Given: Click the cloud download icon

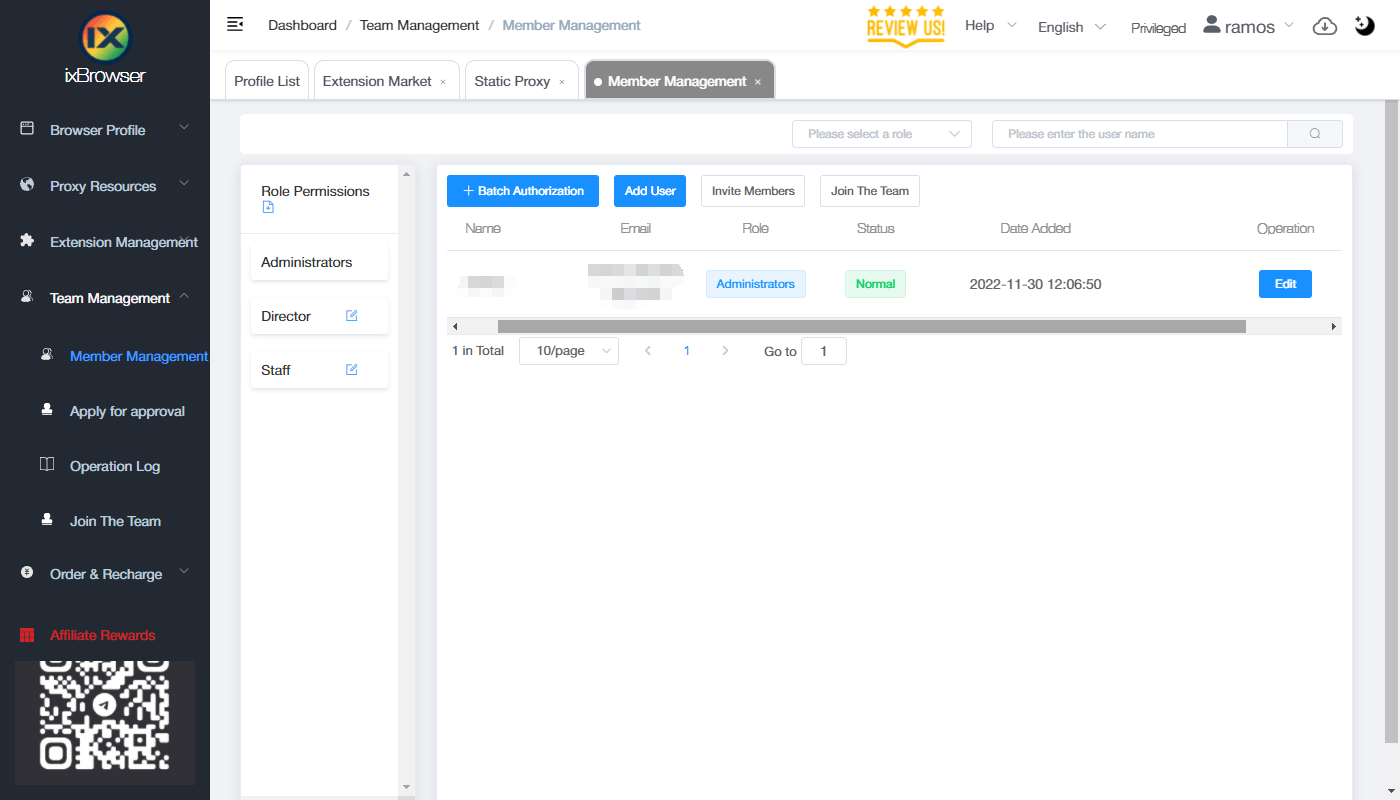Looking at the screenshot, I should click(x=1324, y=26).
